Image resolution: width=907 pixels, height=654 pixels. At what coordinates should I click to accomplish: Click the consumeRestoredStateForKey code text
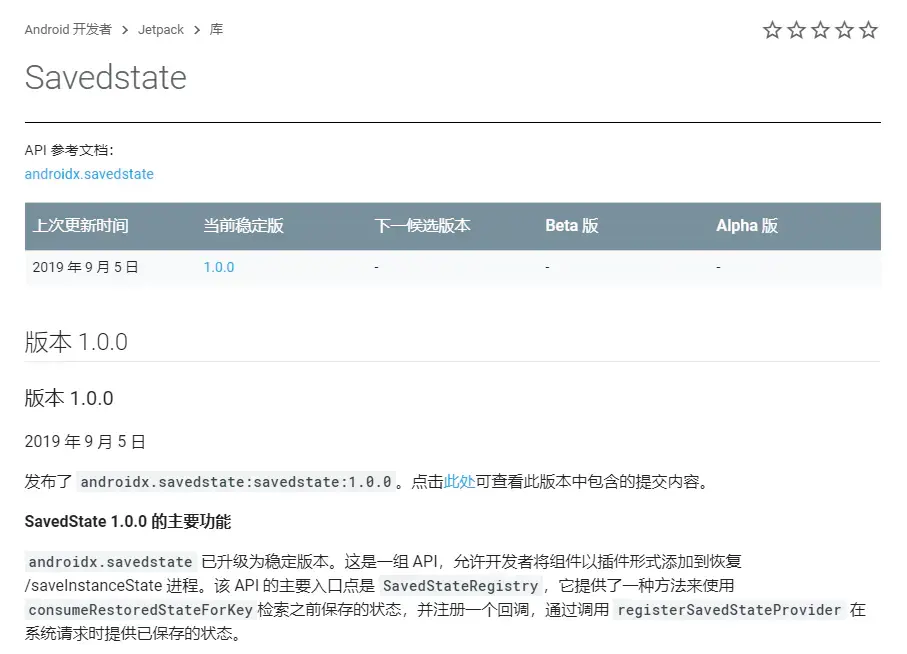click(x=140, y=610)
